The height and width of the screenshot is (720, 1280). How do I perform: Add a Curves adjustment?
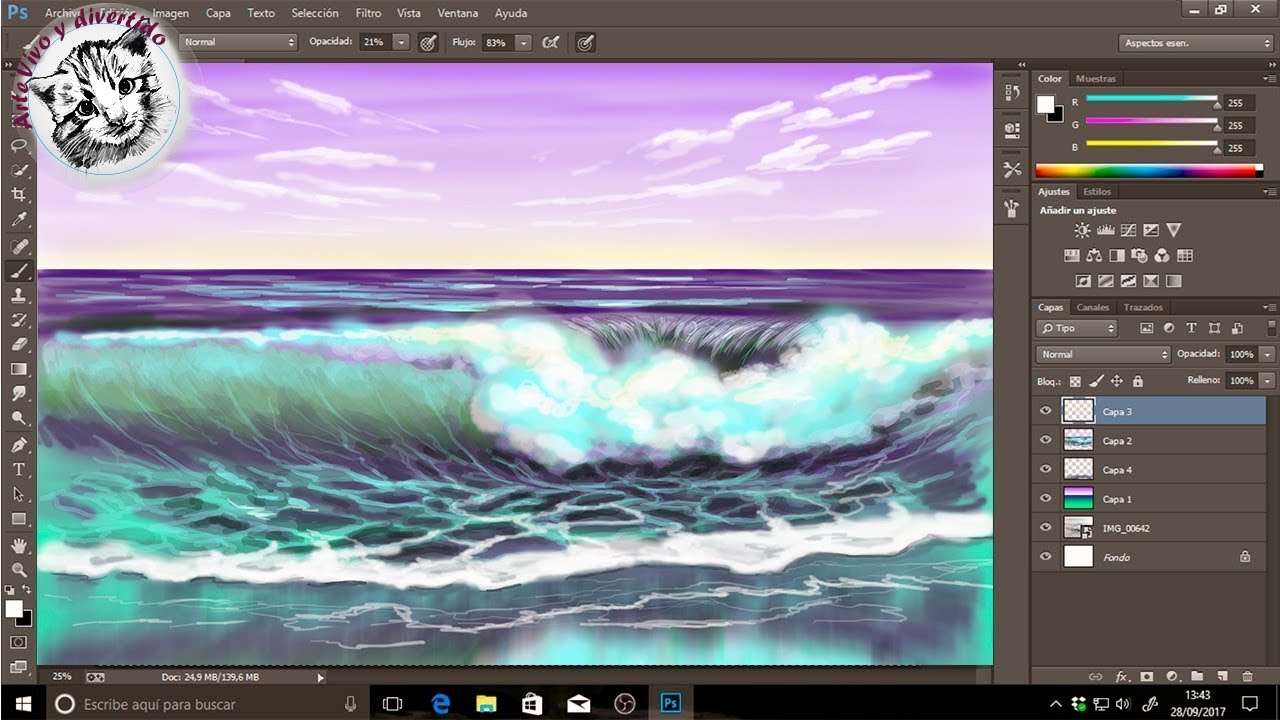point(1128,230)
